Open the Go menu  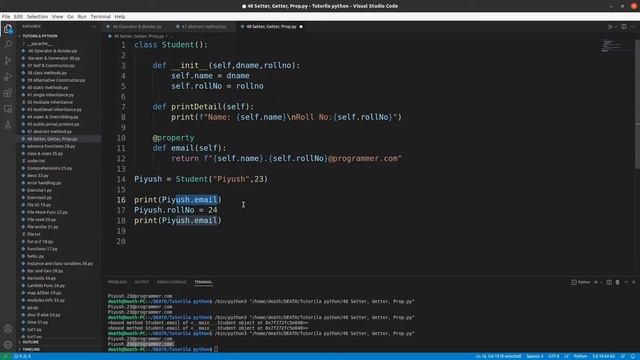coord(71,17)
